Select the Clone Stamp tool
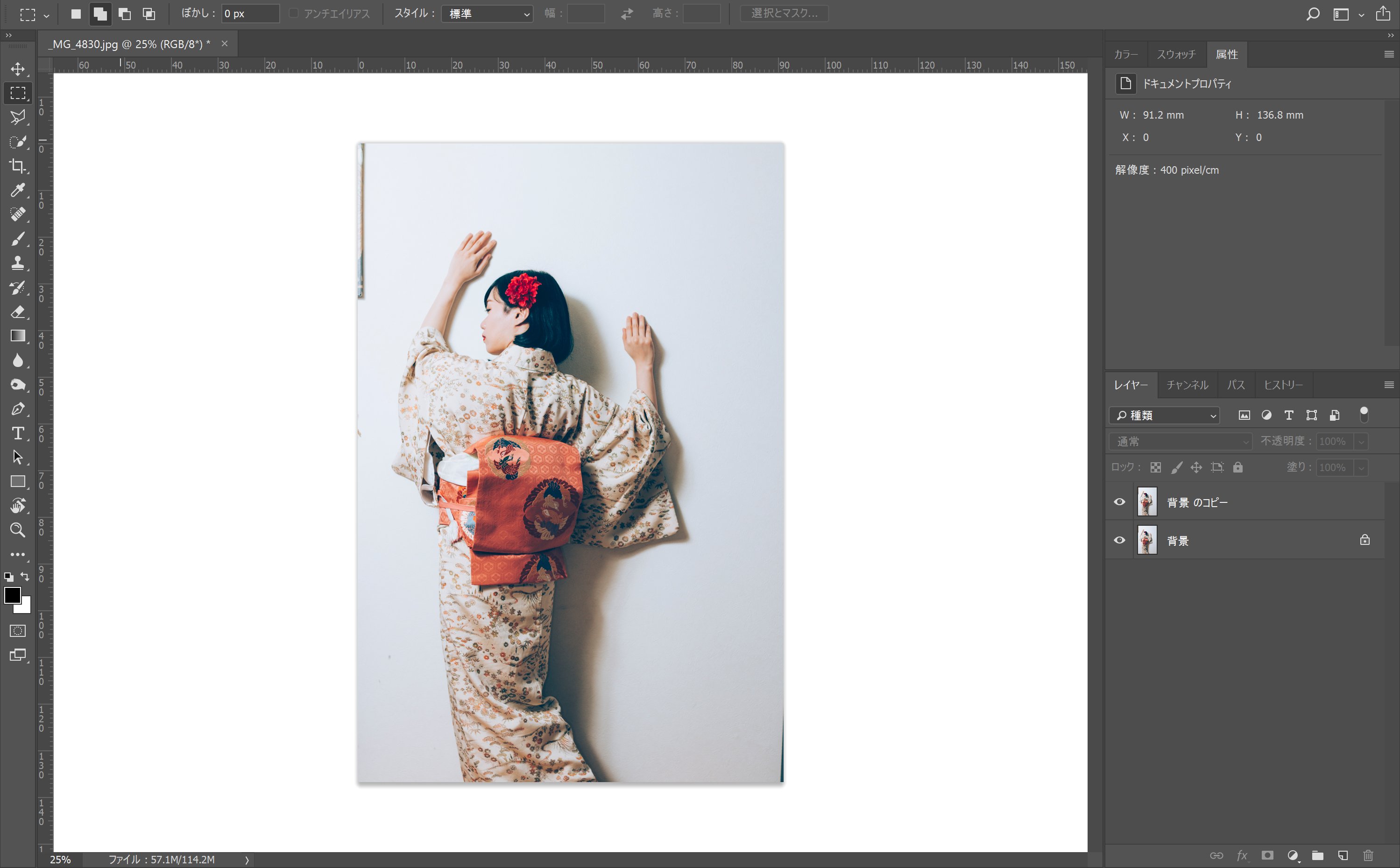 tap(18, 263)
